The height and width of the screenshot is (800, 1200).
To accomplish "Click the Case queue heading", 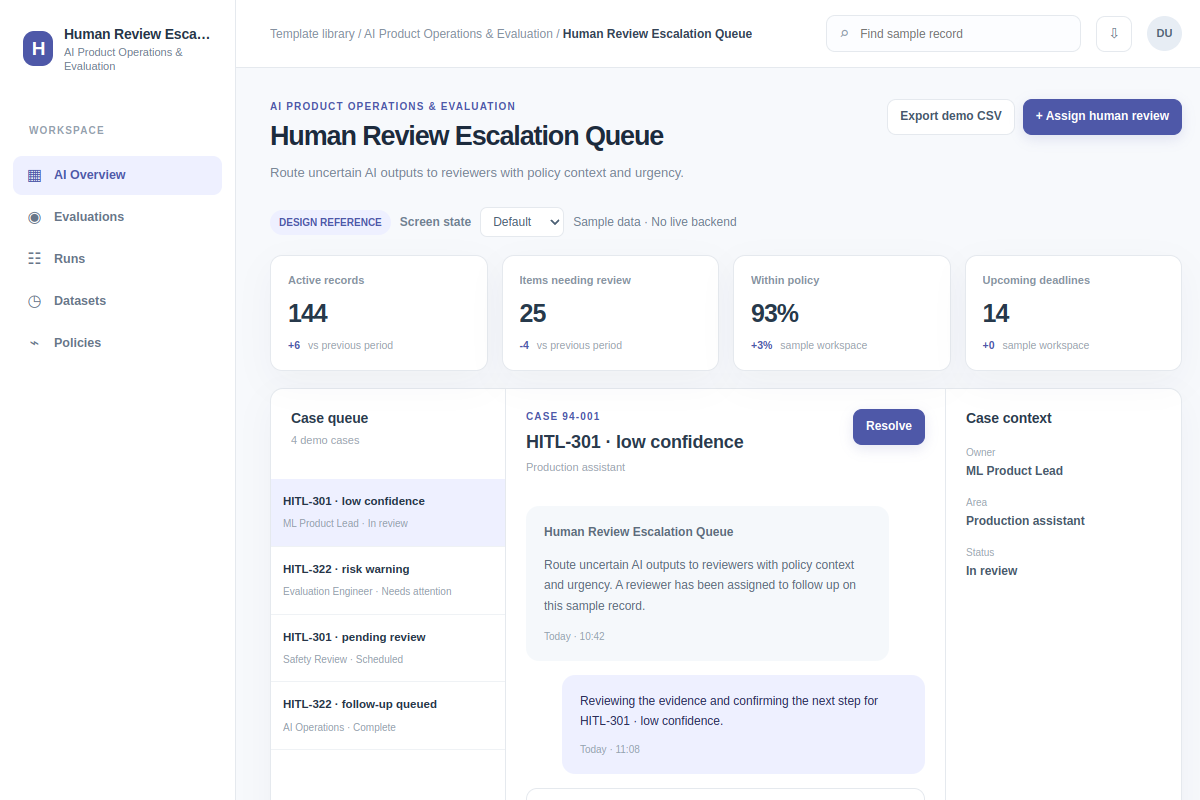I will (330, 419).
